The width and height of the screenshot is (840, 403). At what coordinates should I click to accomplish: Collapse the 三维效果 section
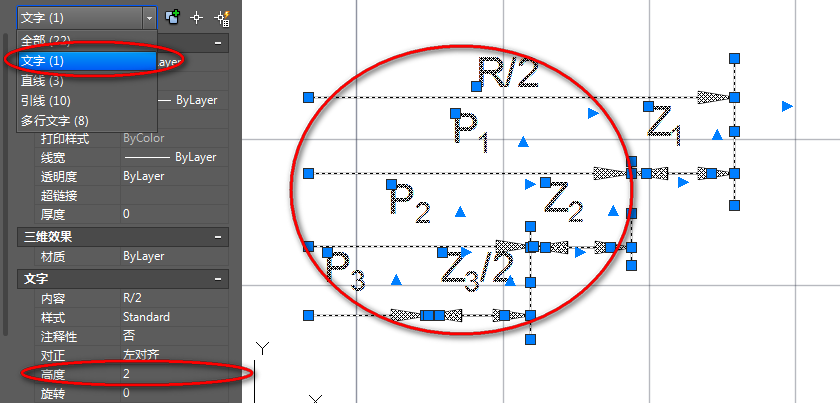click(x=218, y=237)
